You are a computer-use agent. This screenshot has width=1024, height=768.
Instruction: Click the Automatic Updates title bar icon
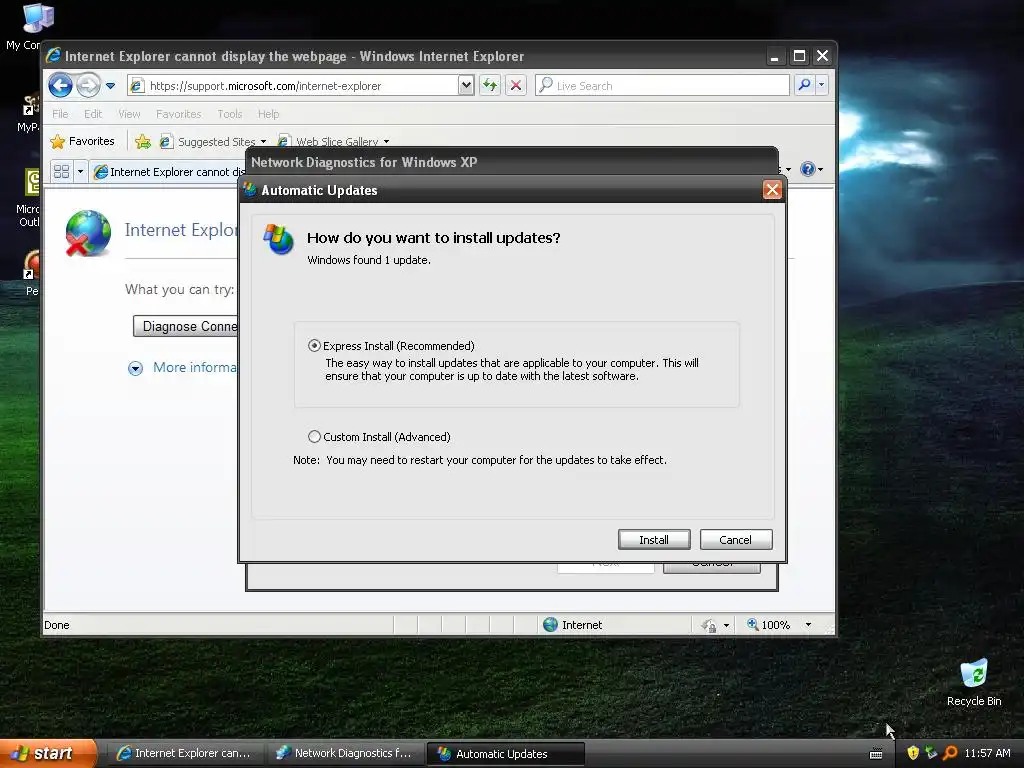point(250,190)
